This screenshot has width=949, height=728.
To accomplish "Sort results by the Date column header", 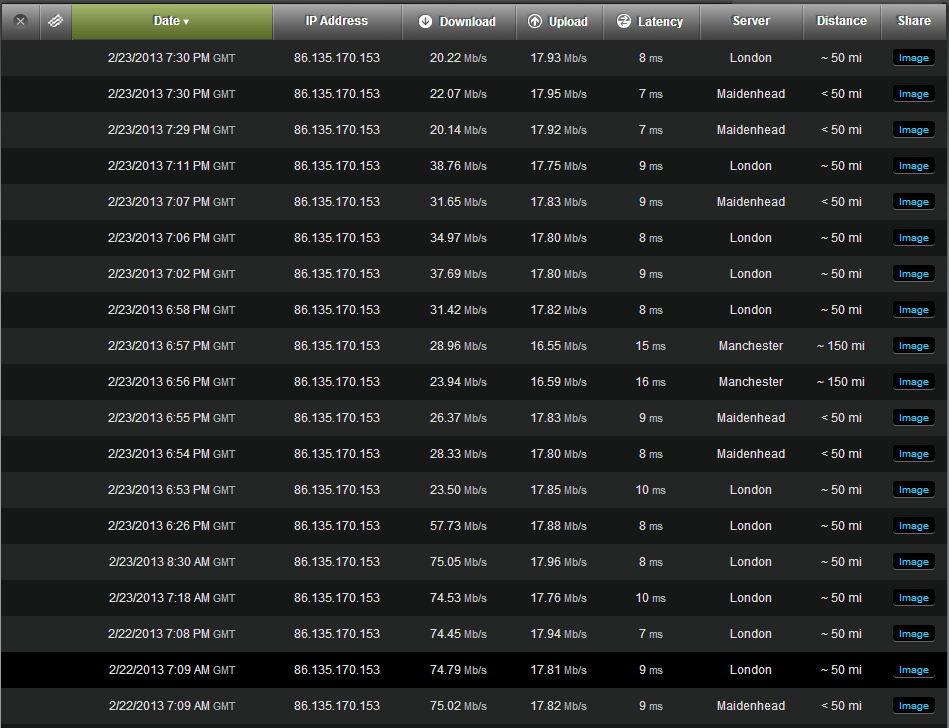I will (172, 21).
